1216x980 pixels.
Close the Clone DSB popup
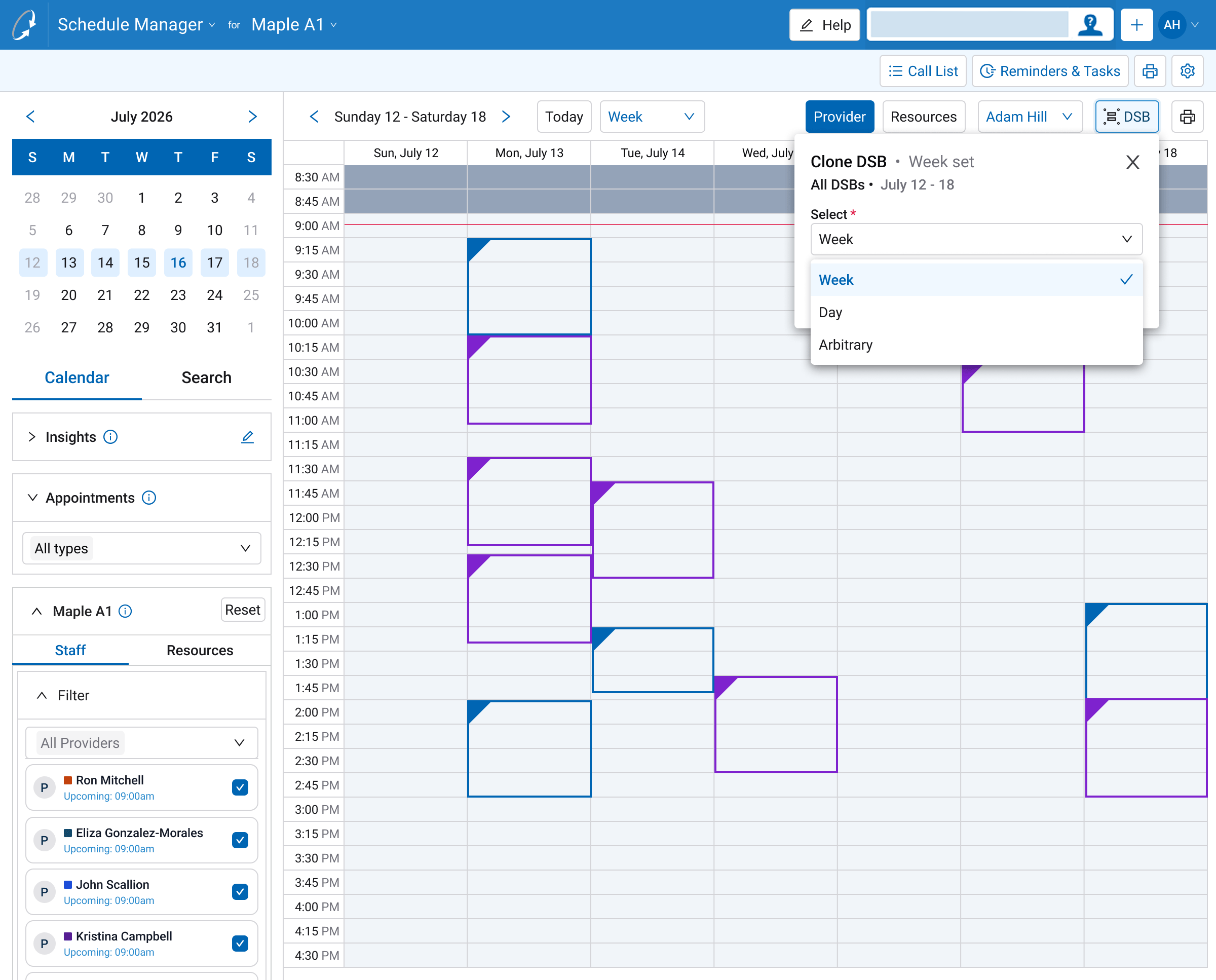(1132, 163)
